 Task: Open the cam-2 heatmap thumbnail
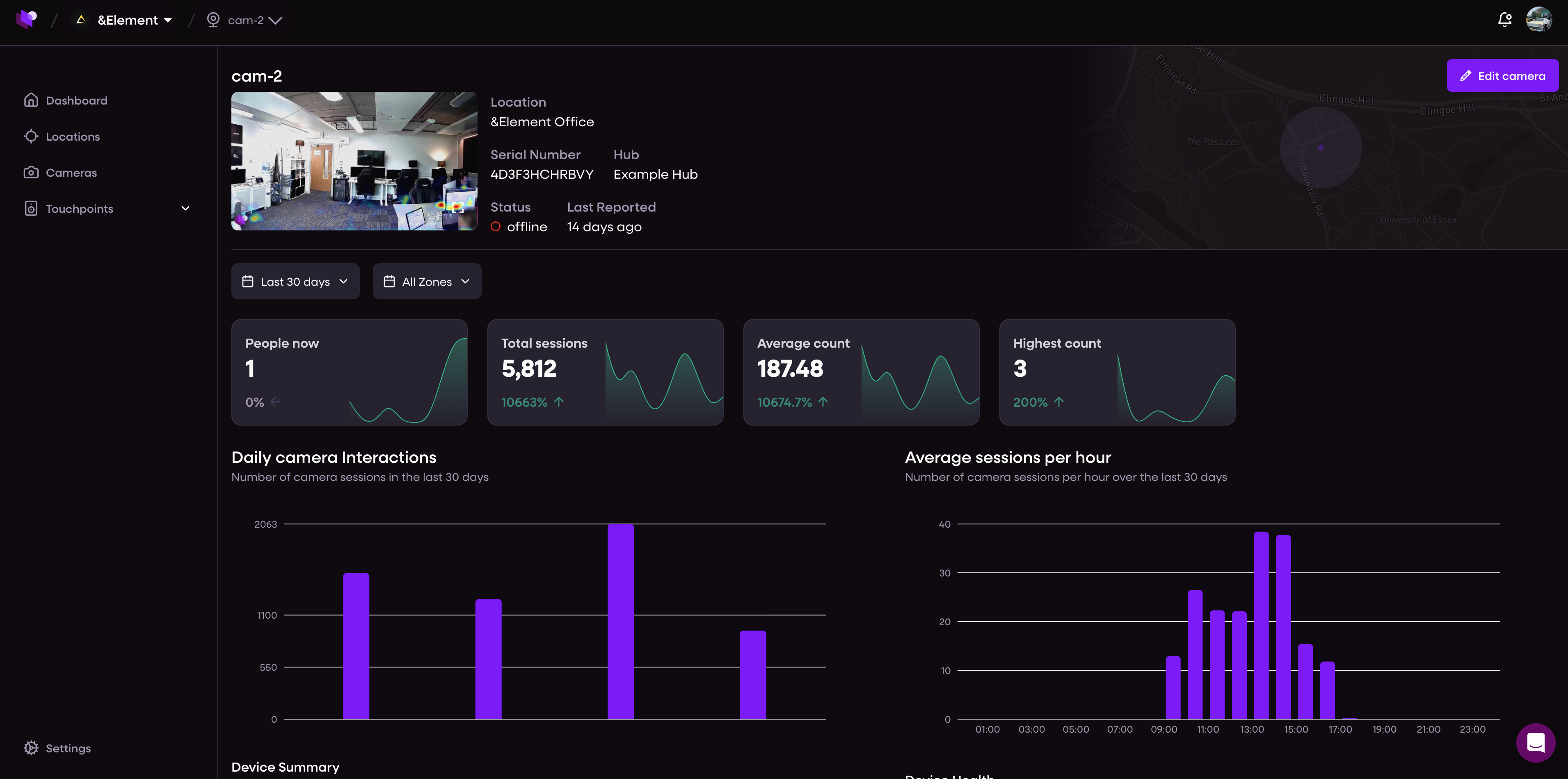coord(354,161)
